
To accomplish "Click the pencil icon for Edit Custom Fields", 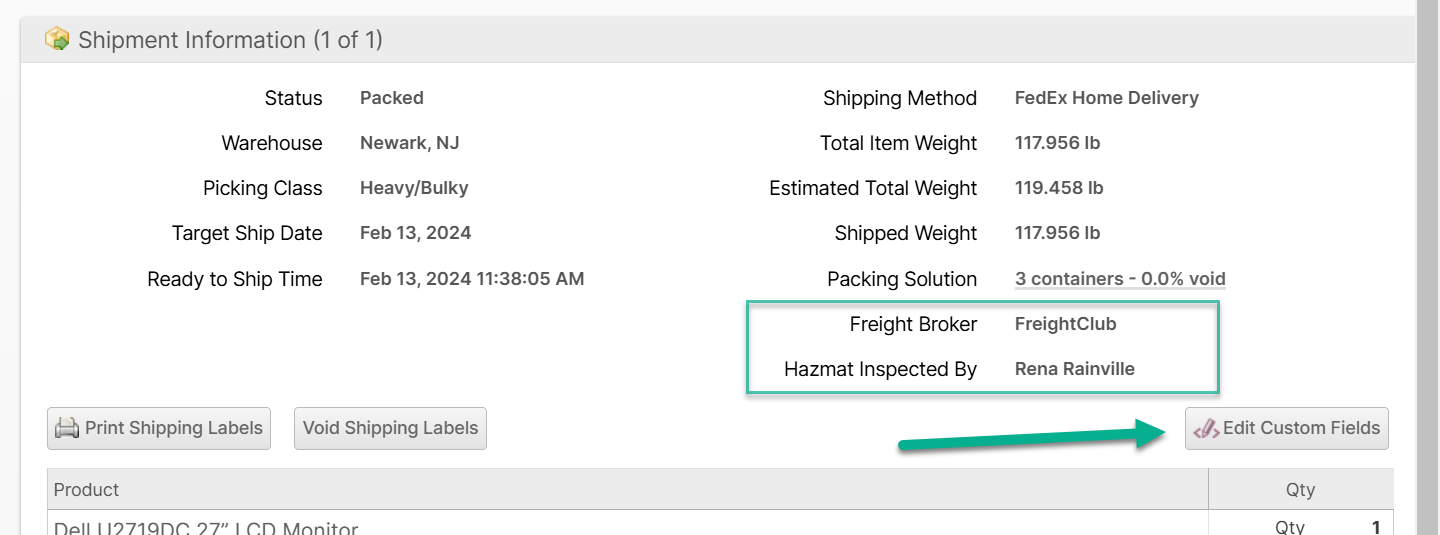I will pyautogui.click(x=1206, y=428).
